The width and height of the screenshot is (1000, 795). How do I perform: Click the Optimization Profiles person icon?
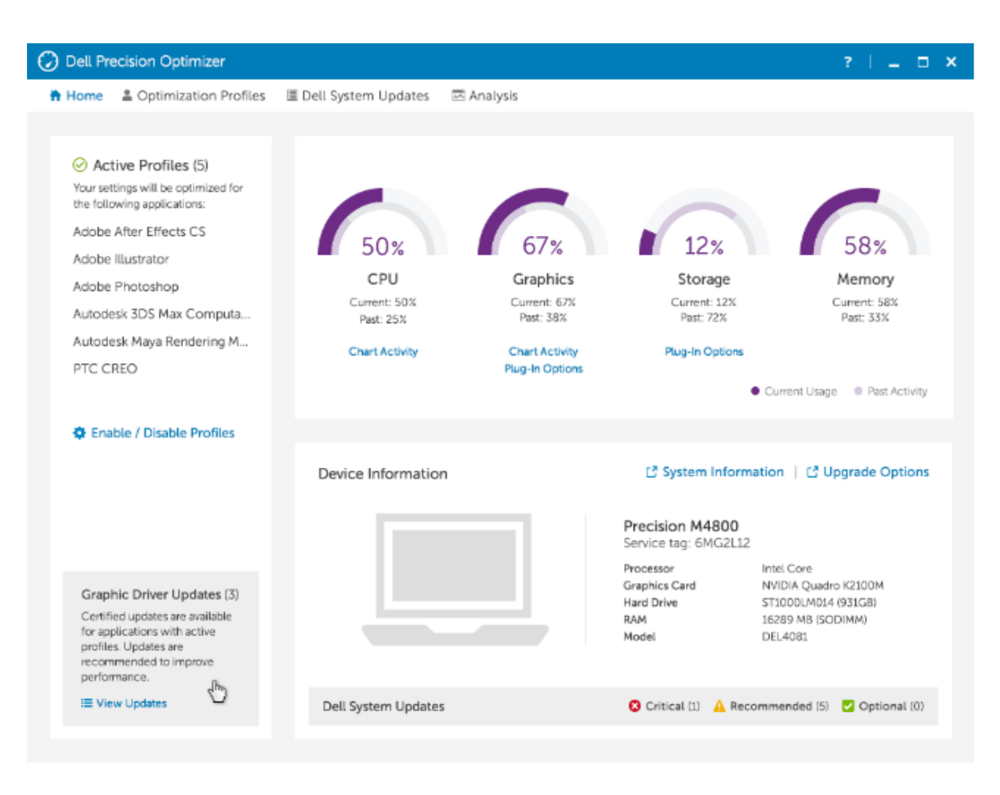click(127, 96)
